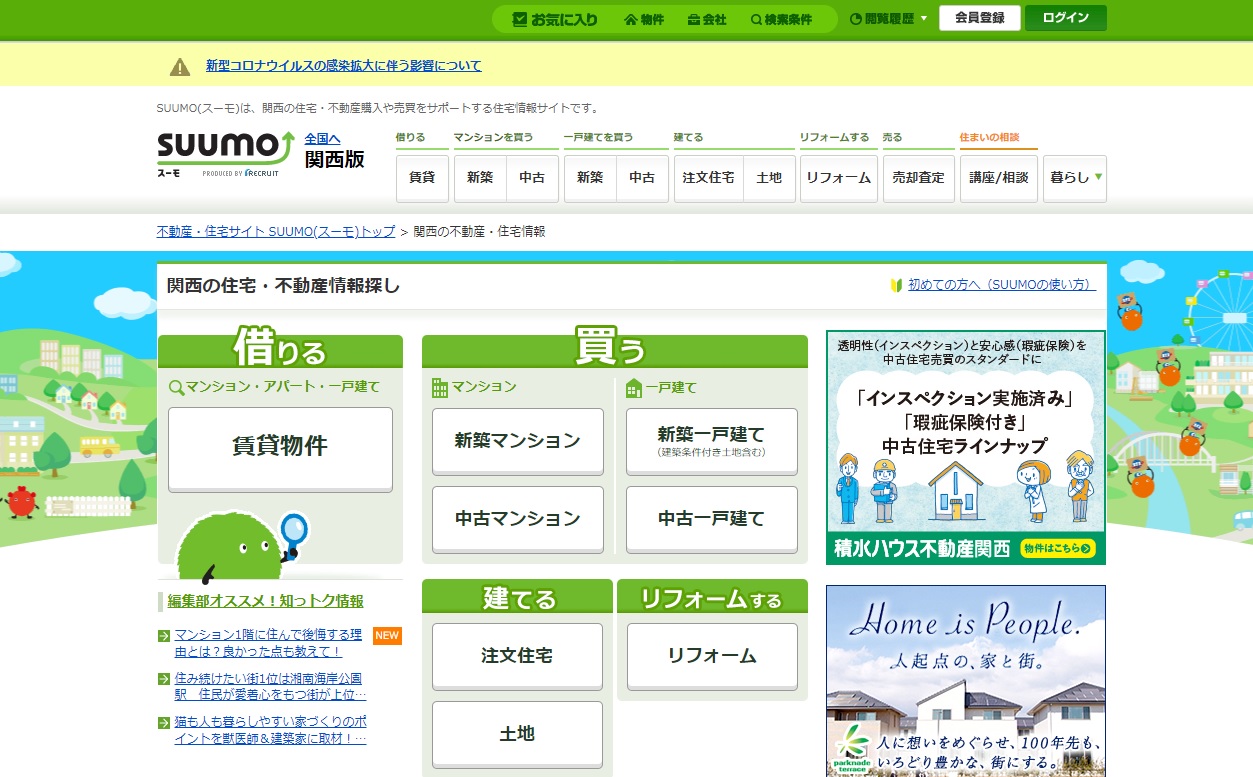Click the arrow icon beside マンション1階 article
Screen dimensions: 1253x777
pos(164,635)
